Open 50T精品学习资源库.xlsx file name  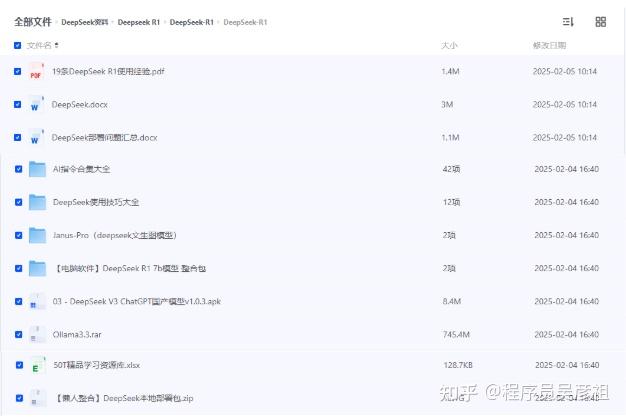tap(97, 365)
